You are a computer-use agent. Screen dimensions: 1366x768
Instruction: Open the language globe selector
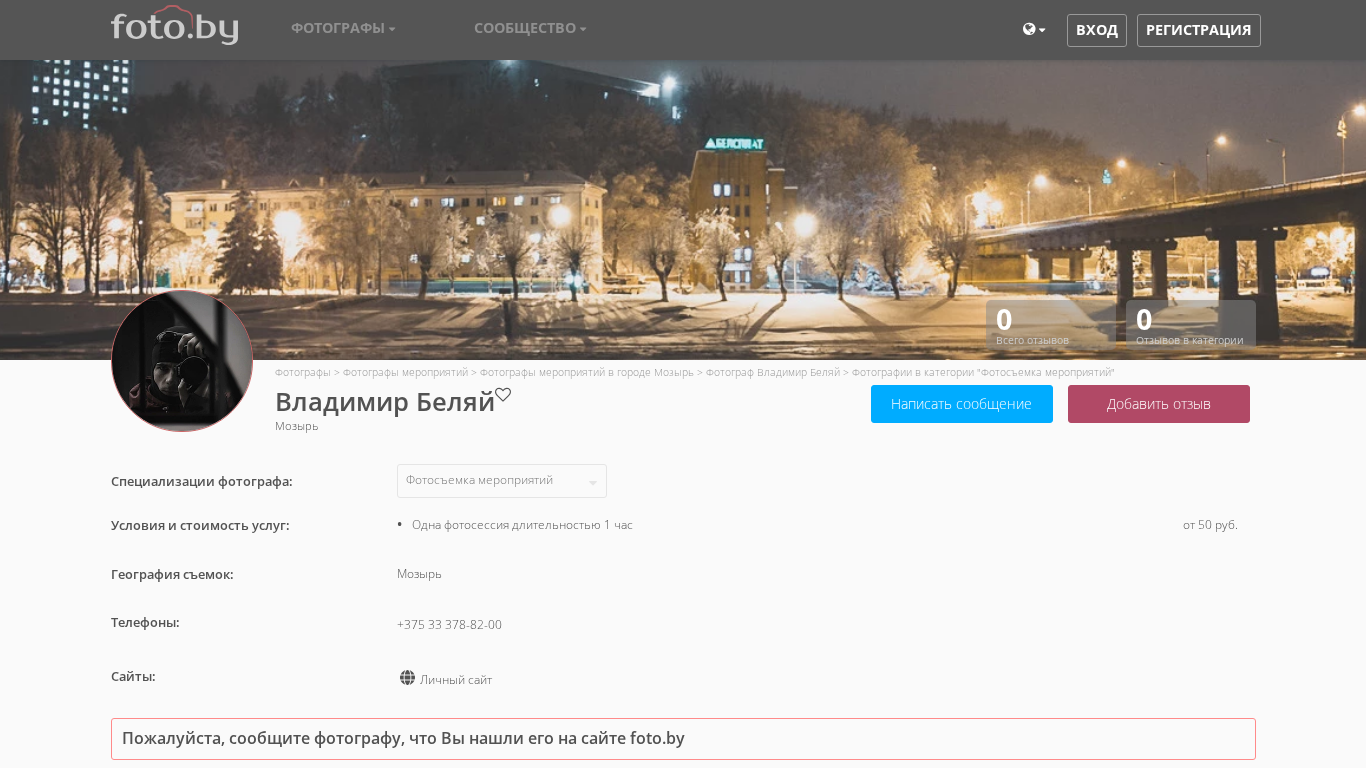(1034, 30)
